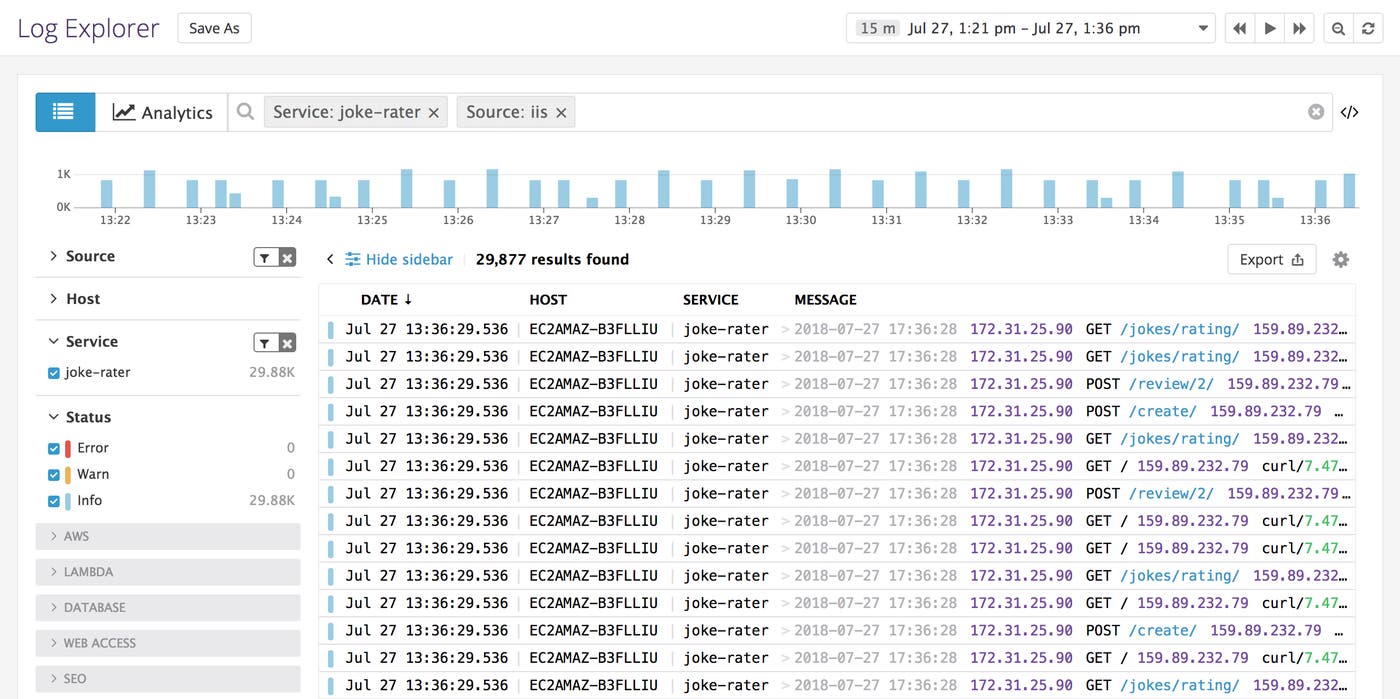Screen dimensions: 1400x699
Task: Select the list view tab
Action: (x=64, y=111)
